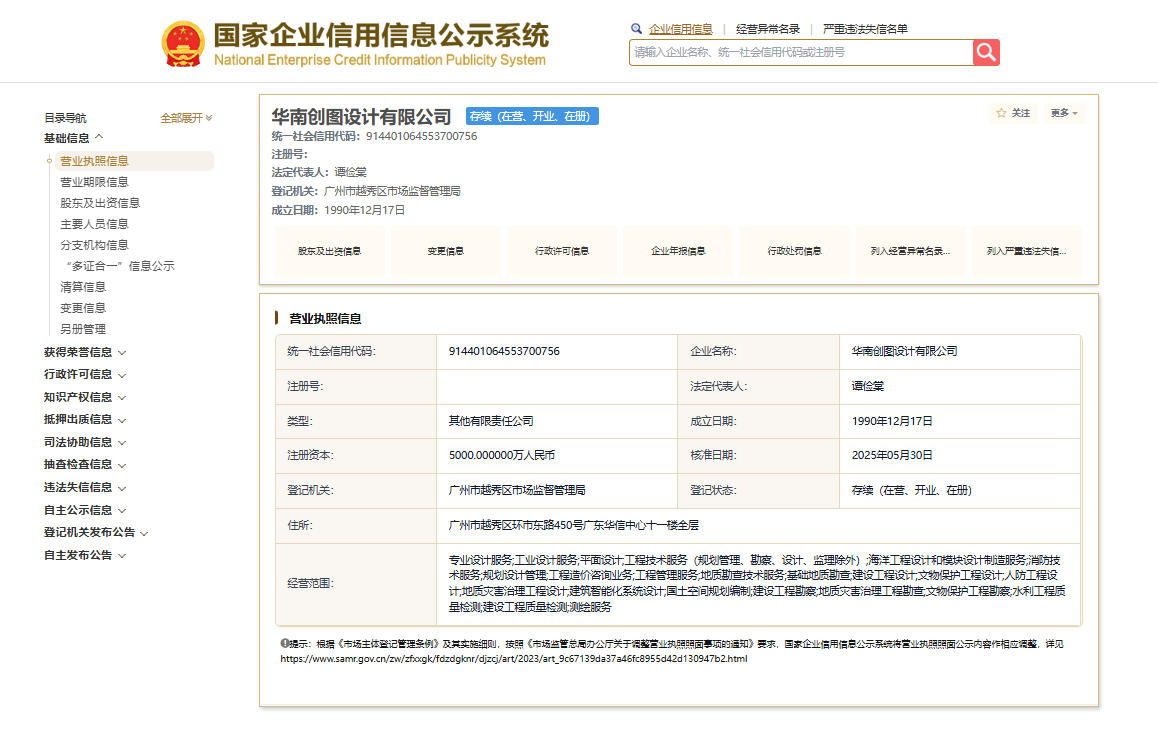
Task: Expand the 违法失信信息 section
Action: (x=84, y=487)
